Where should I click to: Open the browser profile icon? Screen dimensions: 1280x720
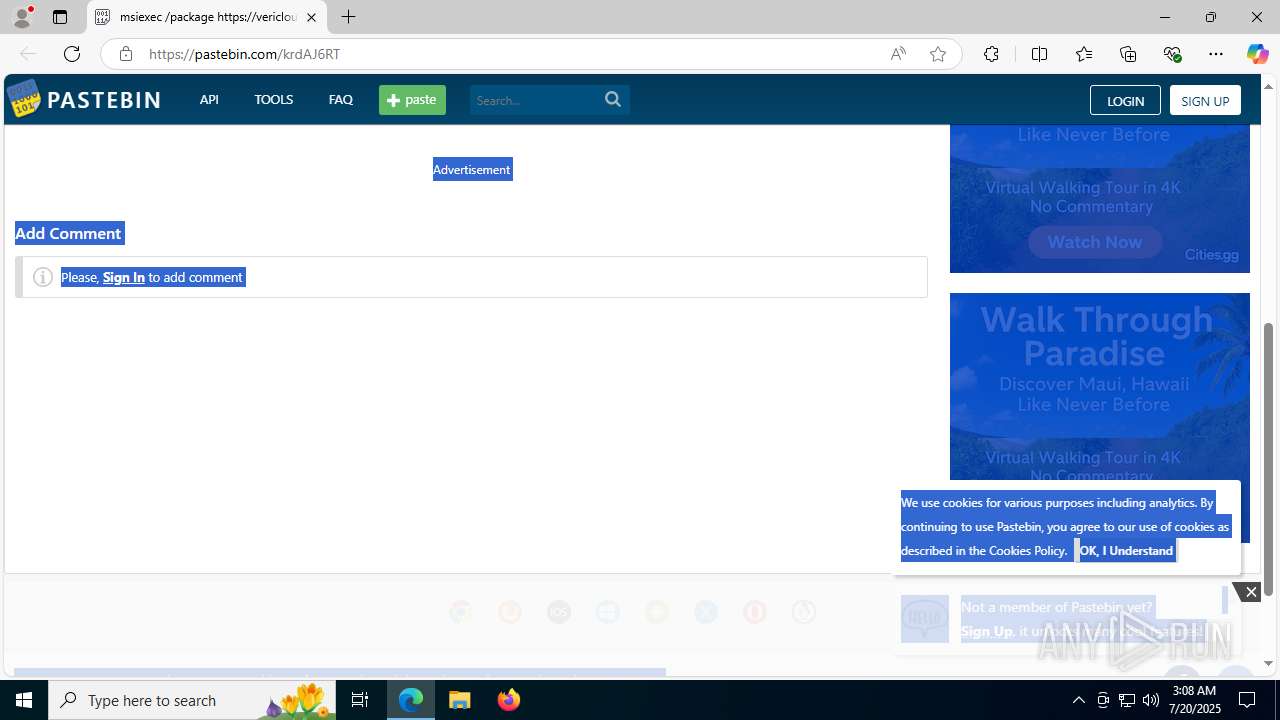click(22, 17)
